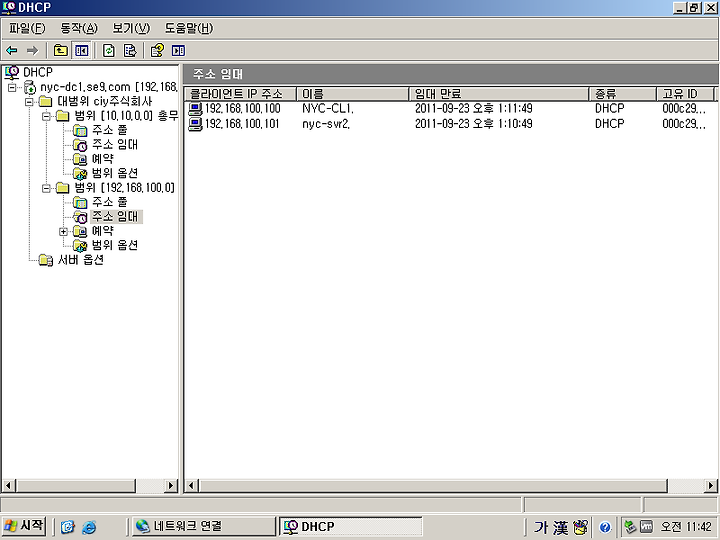Collapse the nyc-dc1.se9.com server node
This screenshot has height=540, width=720.
click(x=12, y=87)
